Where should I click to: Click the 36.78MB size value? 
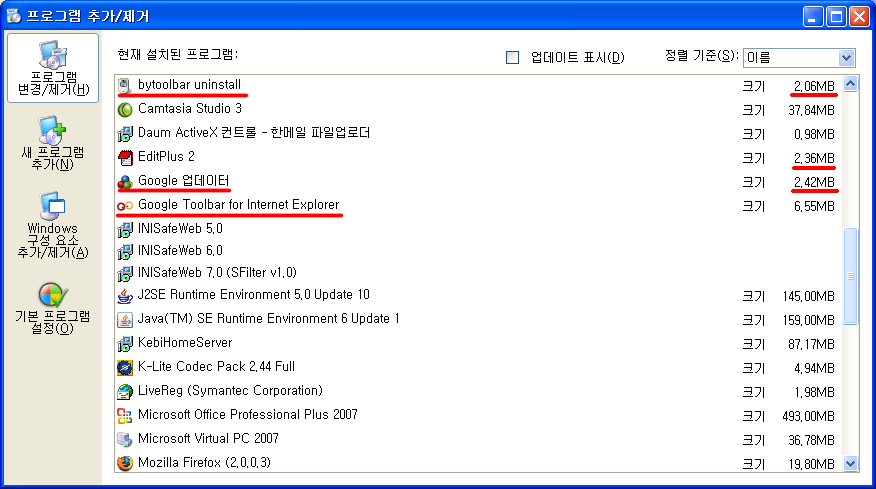point(811,441)
